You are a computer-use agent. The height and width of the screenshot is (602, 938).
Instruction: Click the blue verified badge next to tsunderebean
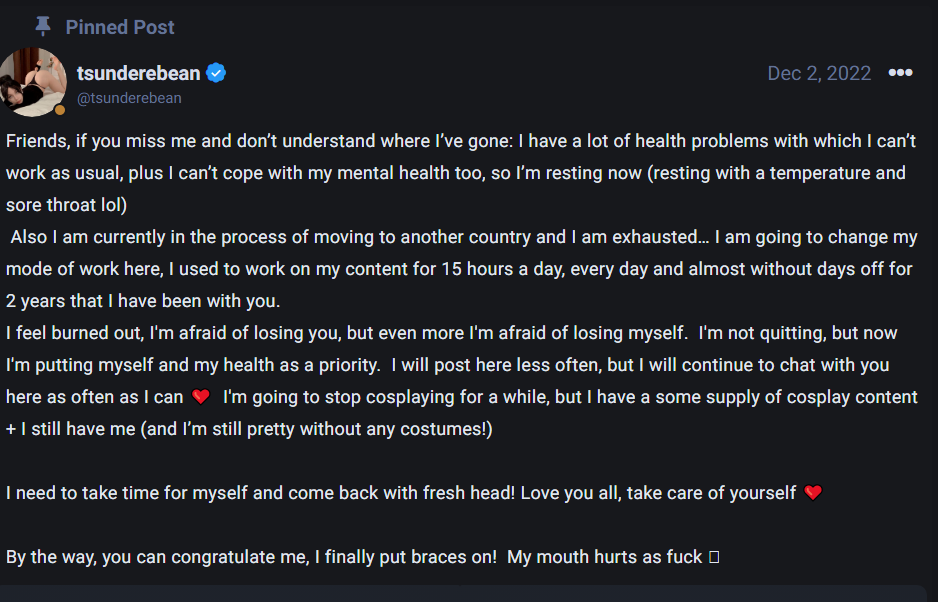(216, 73)
